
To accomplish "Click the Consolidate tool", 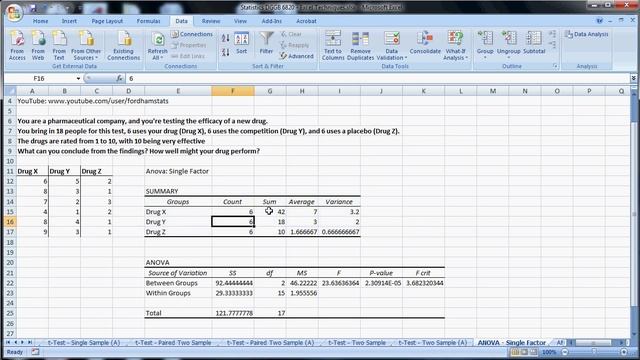I will tap(425, 43).
